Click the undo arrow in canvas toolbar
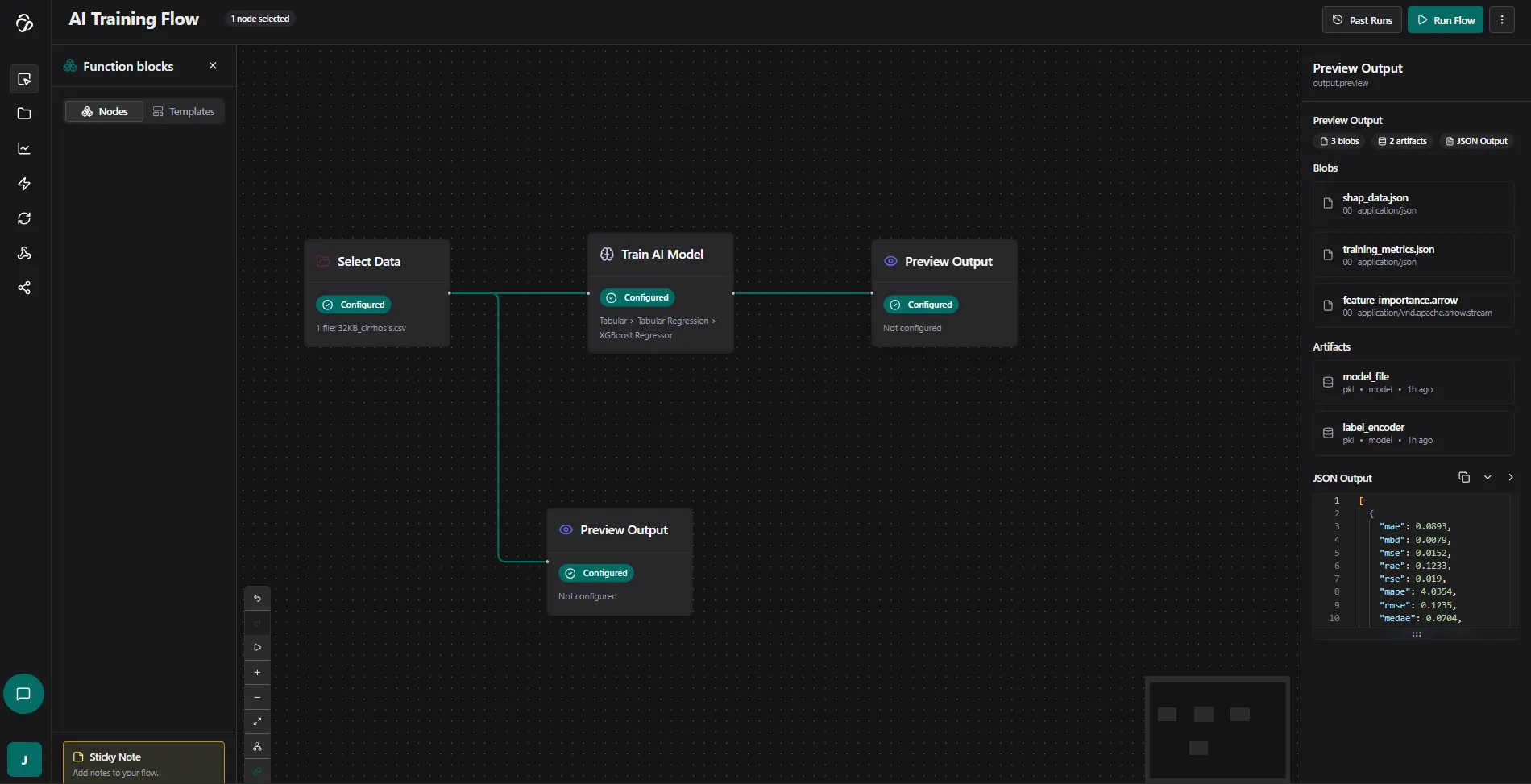This screenshot has height=784, width=1531. (x=257, y=599)
